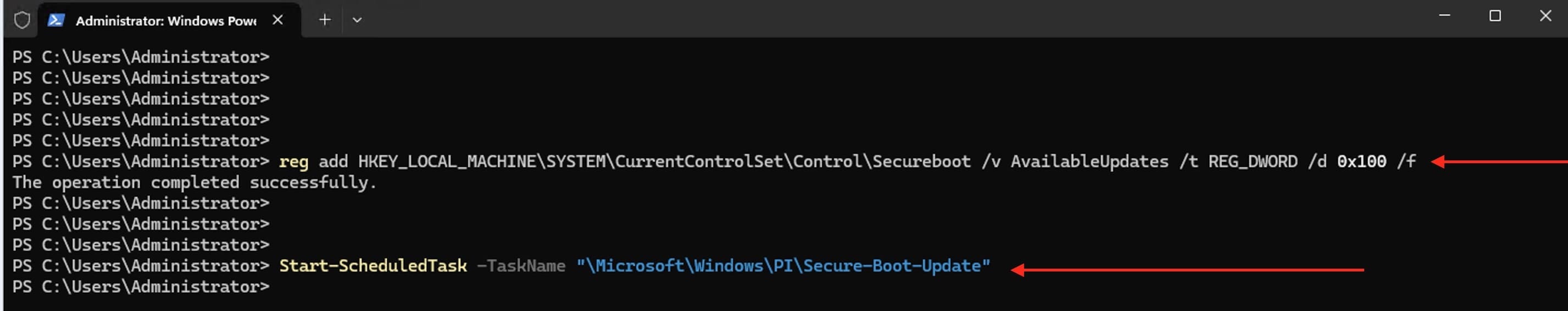Click the HKEY_LOCAL_MACHINE registry path
Screen dimensions: 1568x311
tap(664, 162)
